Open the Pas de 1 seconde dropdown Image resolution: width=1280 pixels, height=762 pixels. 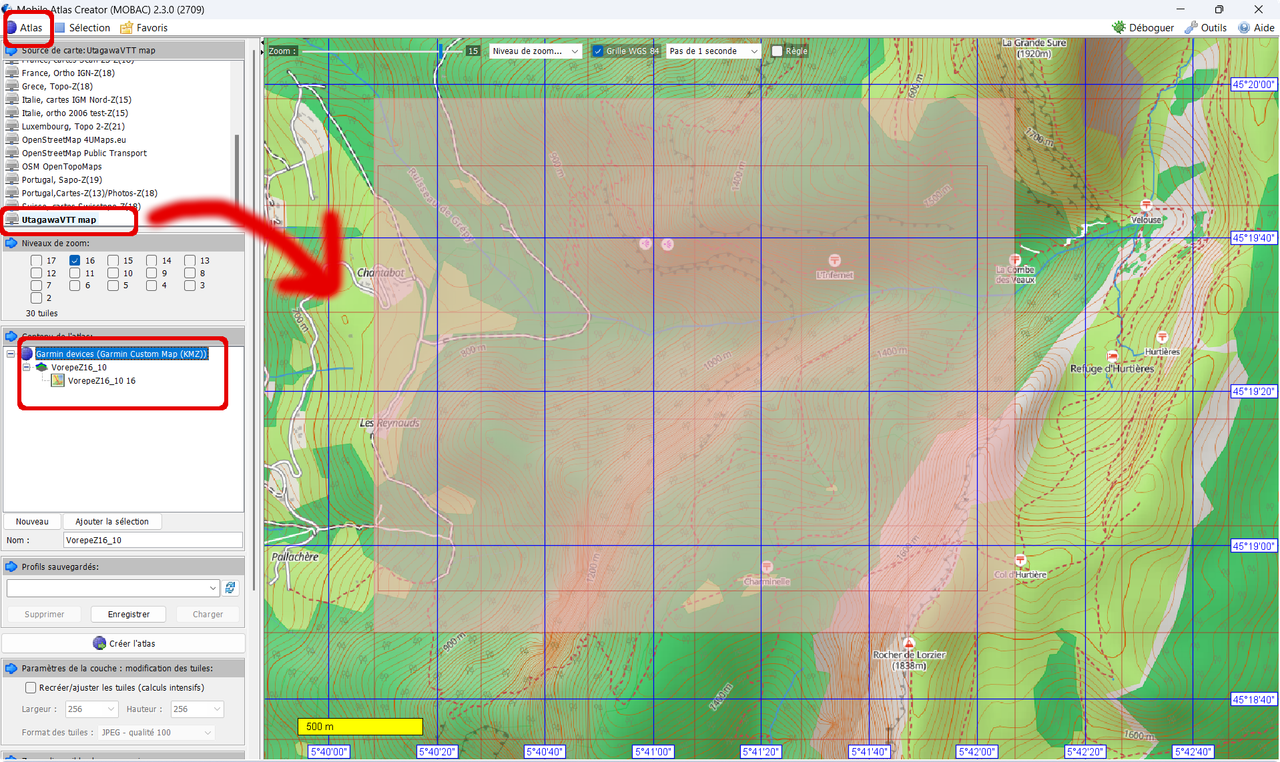click(713, 51)
